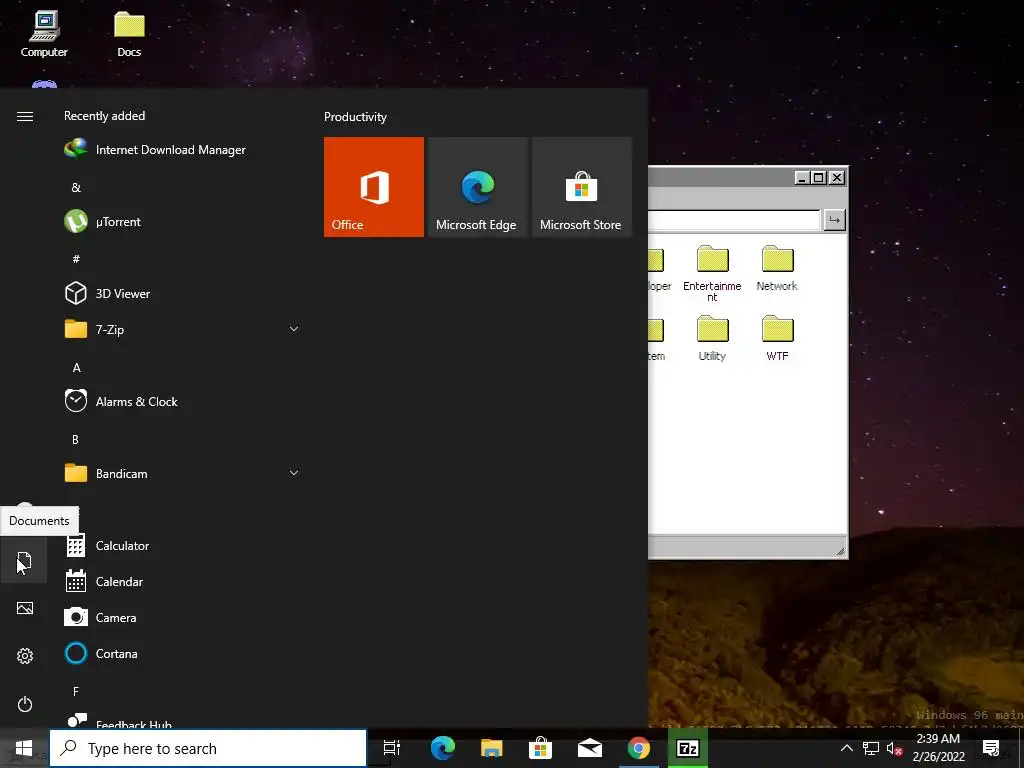
Task: Open the Entertainment folder in the window
Action: [712, 274]
